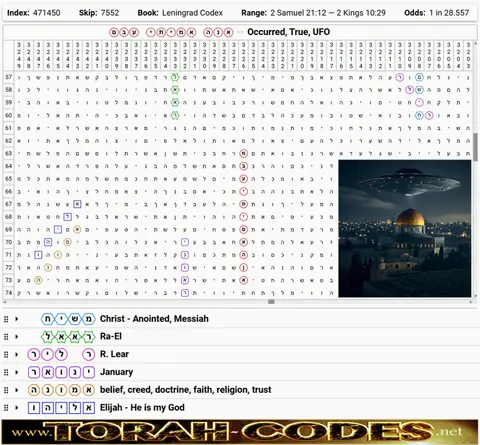The image size is (480, 445).
Task: Expand the Ra-El term entry
Action: point(16,337)
